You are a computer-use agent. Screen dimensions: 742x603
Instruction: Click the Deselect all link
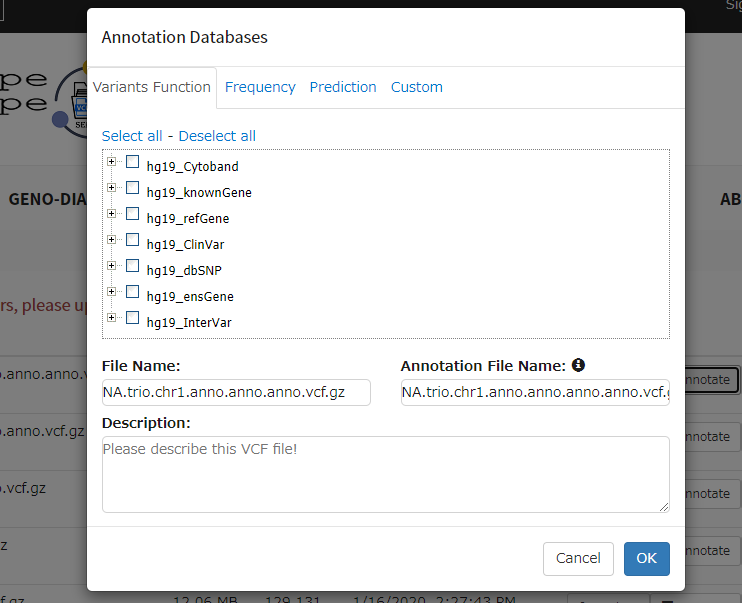coord(217,136)
